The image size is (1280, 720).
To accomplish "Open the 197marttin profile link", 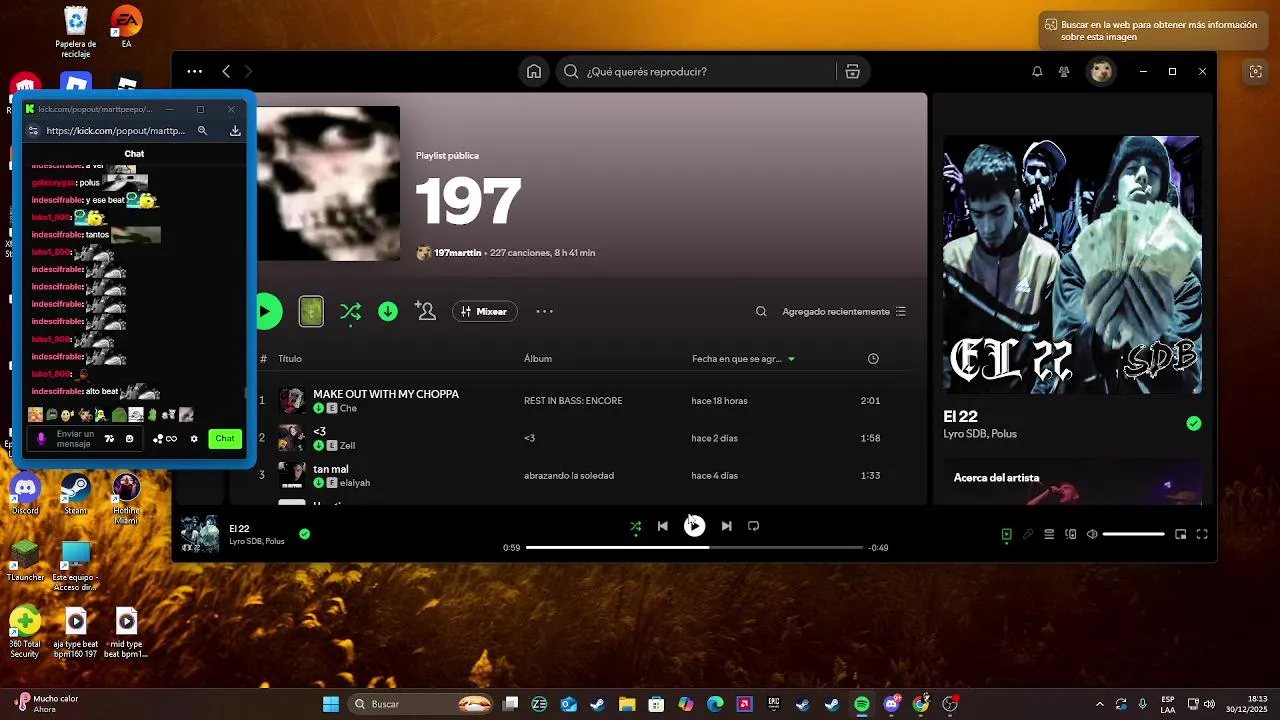I will 457,253.
